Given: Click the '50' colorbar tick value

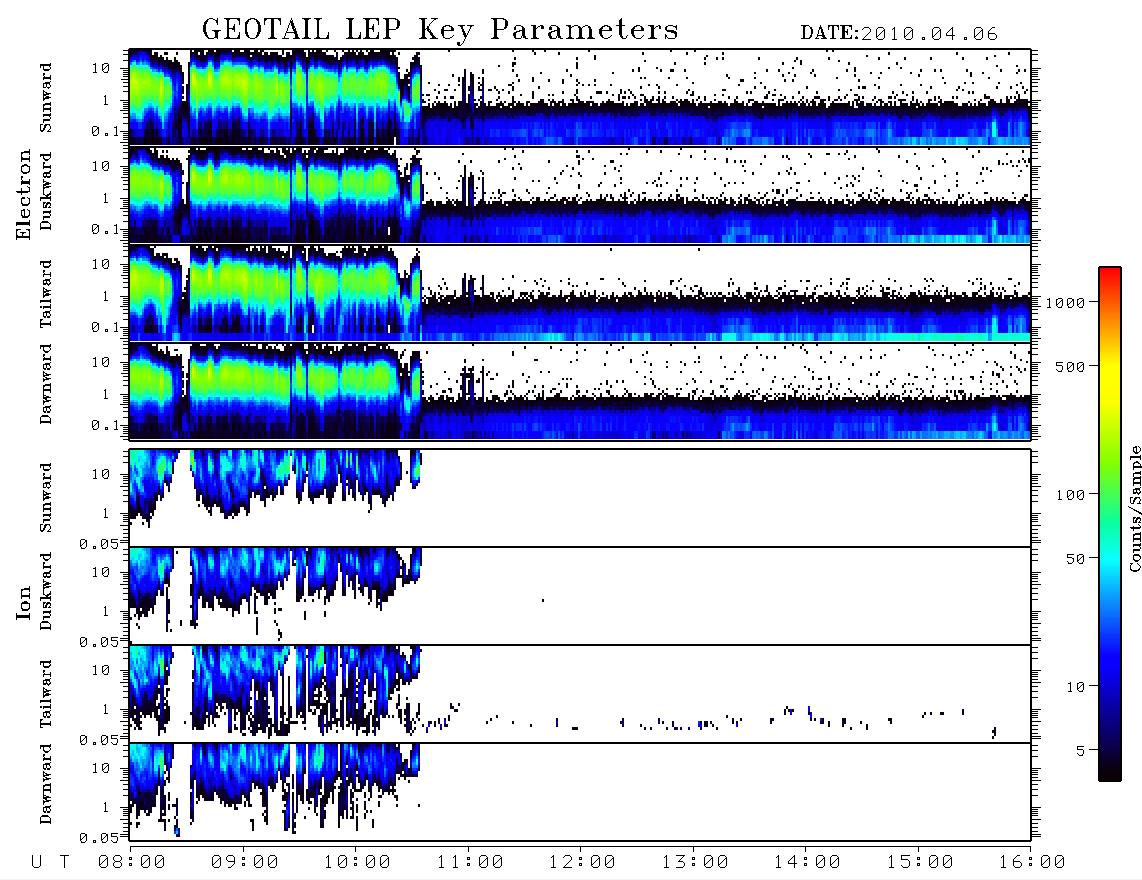Looking at the screenshot, I should click(x=1075, y=559).
